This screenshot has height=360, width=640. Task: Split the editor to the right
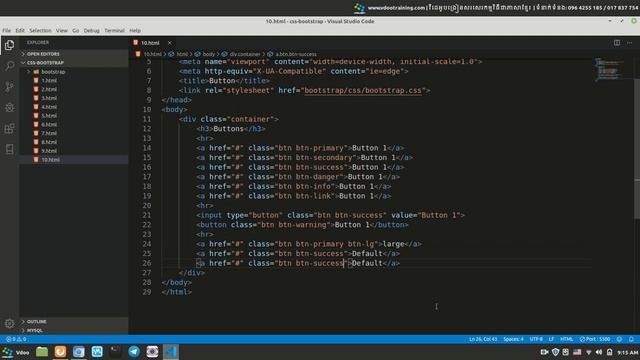point(617,42)
